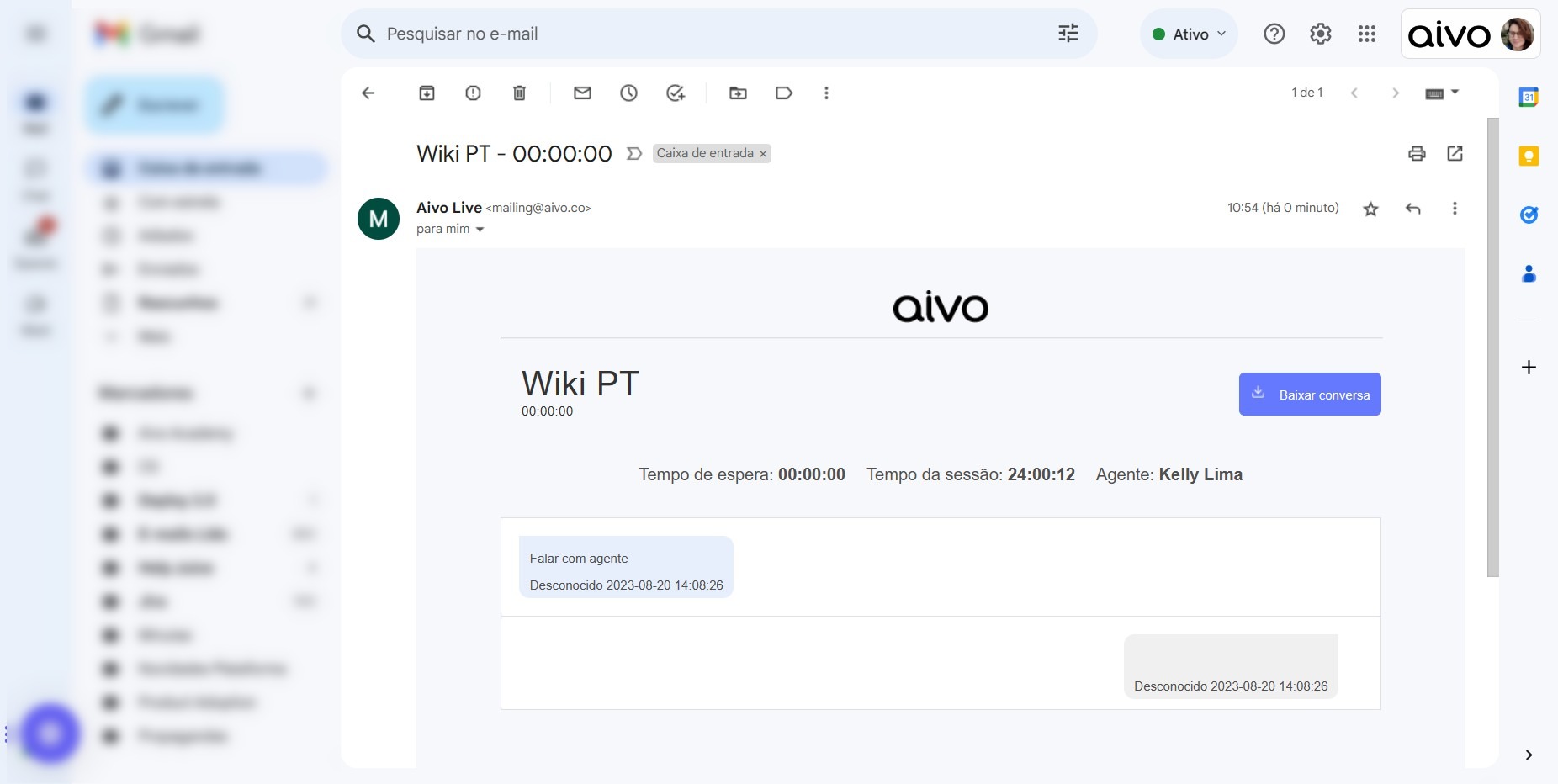Viewport: 1558px width, 784px height.
Task: Open toolbar More options menu
Action: click(x=826, y=93)
